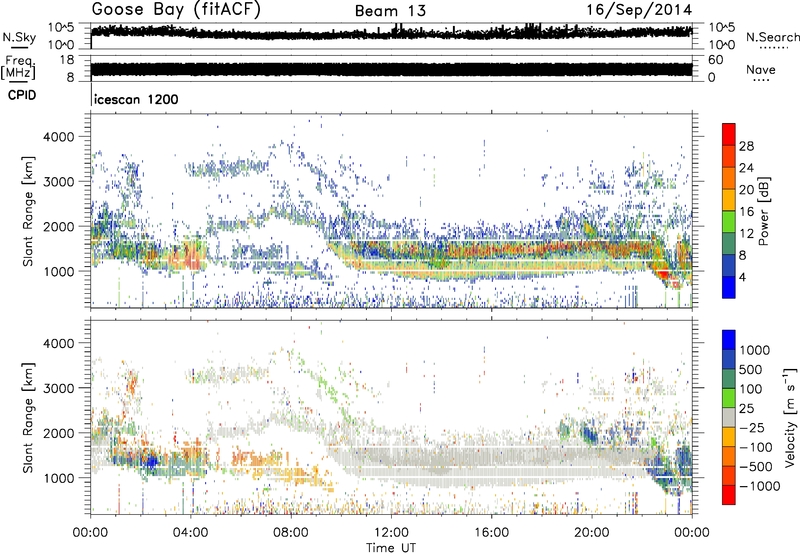
Task: Click the 'Velocity [m s-1]' colorbar label
Action: (x=791, y=417)
